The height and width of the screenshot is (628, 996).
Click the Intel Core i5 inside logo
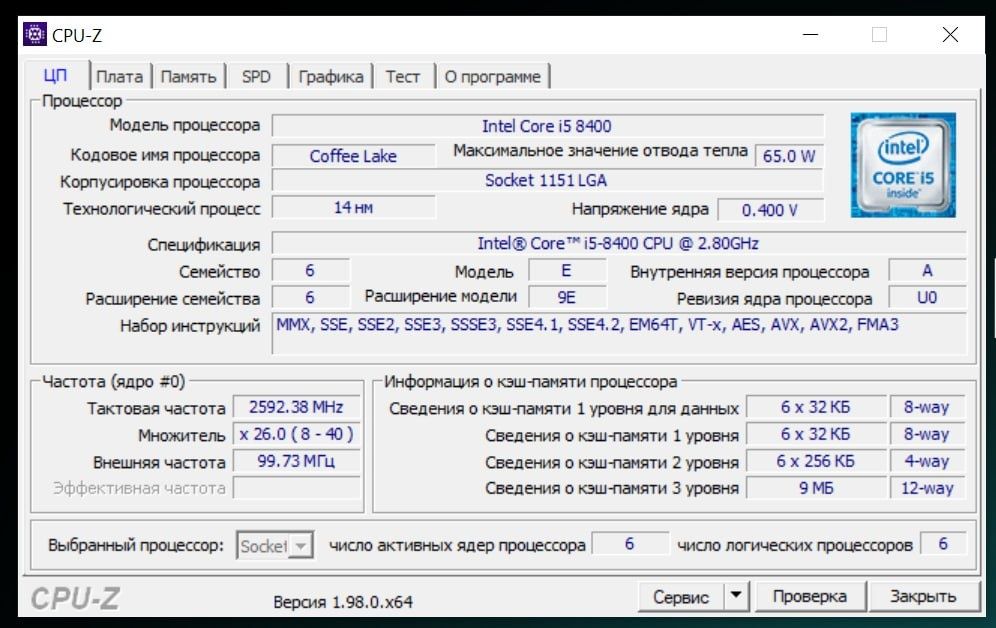click(x=903, y=165)
